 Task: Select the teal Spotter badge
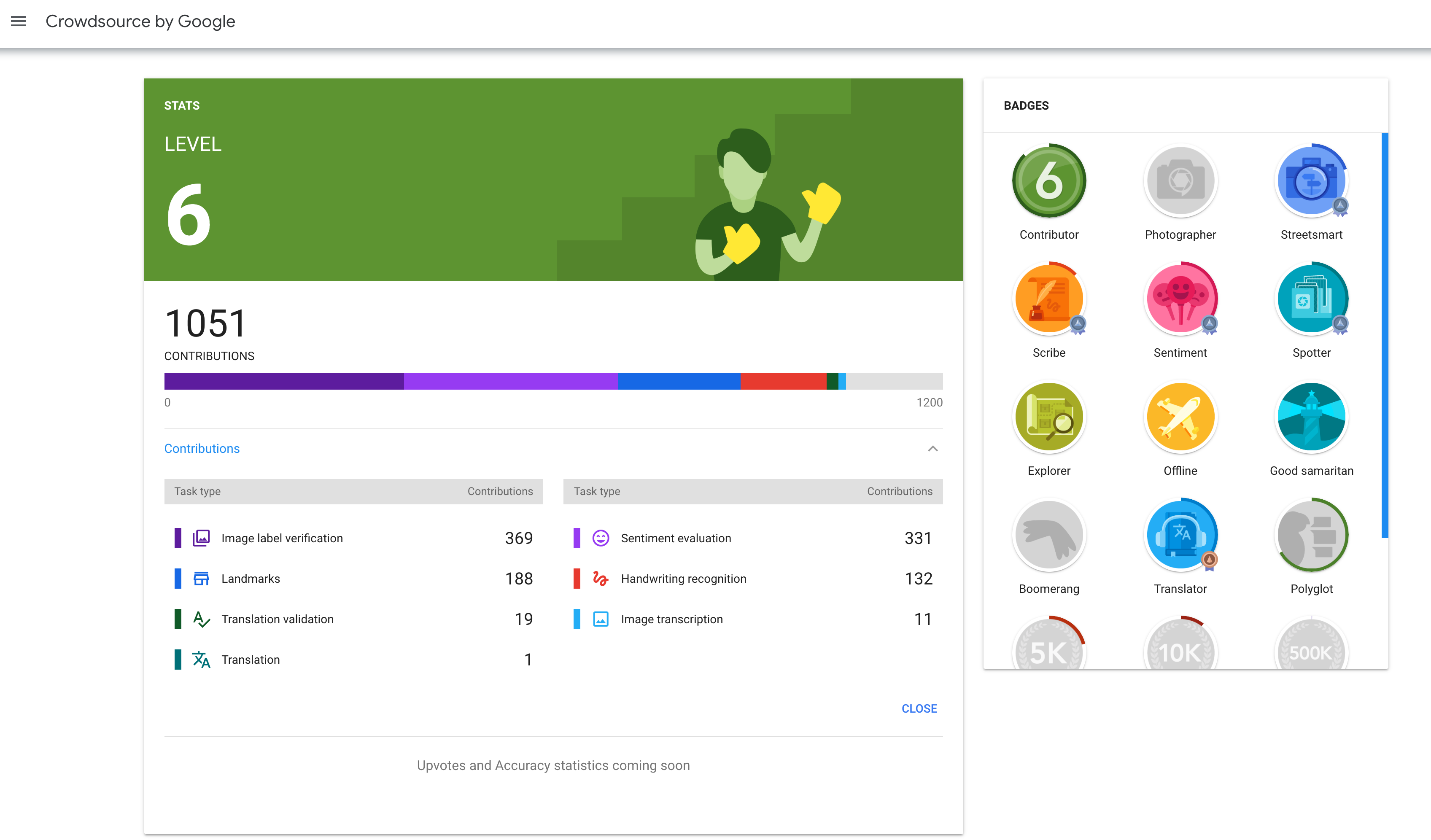pos(1311,299)
